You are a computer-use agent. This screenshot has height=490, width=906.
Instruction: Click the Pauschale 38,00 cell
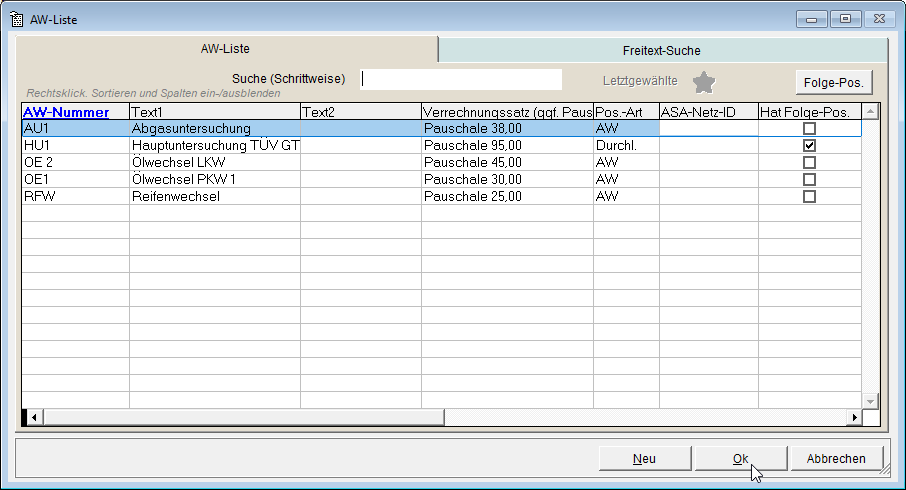click(x=507, y=128)
